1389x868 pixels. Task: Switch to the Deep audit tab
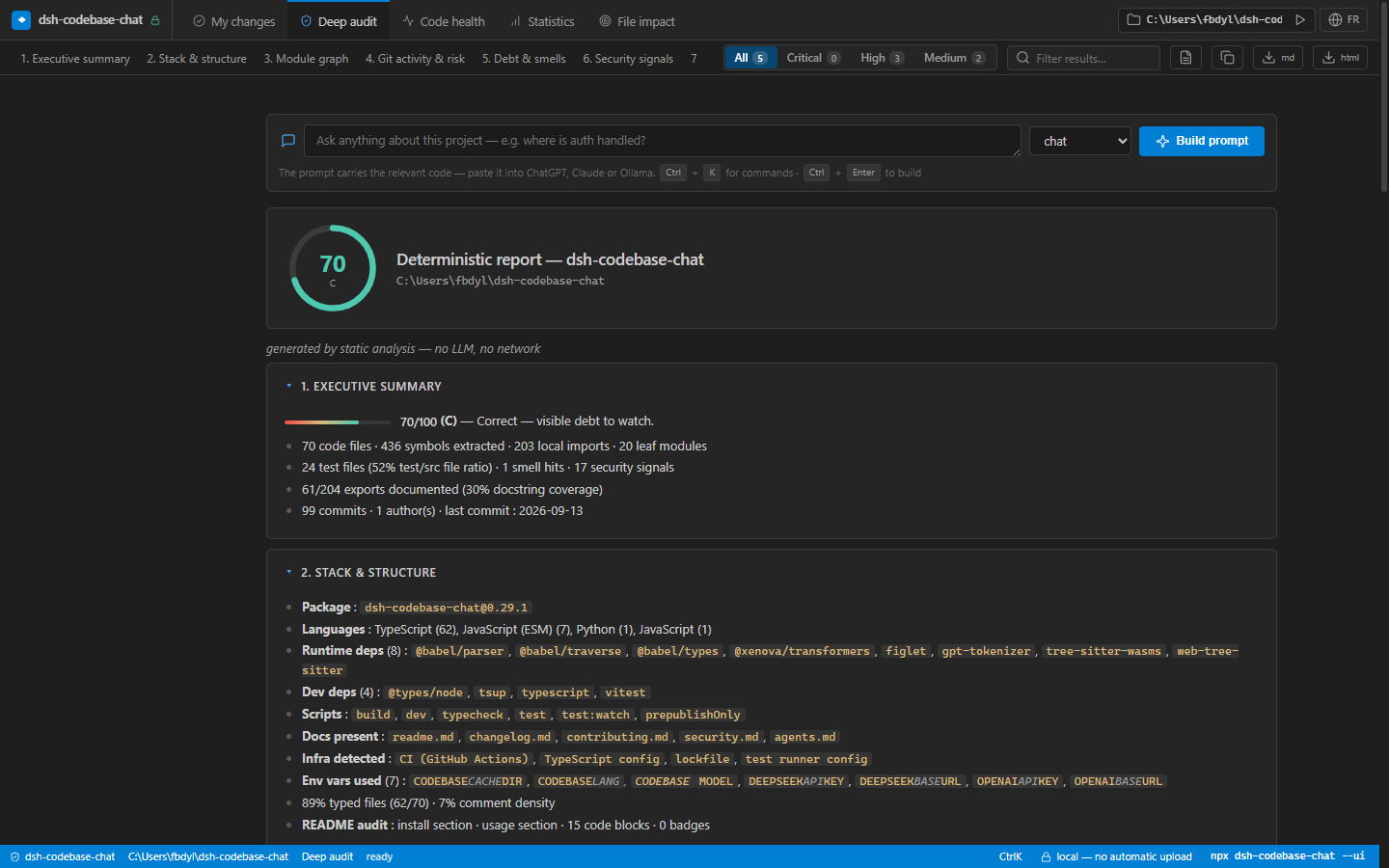(339, 21)
